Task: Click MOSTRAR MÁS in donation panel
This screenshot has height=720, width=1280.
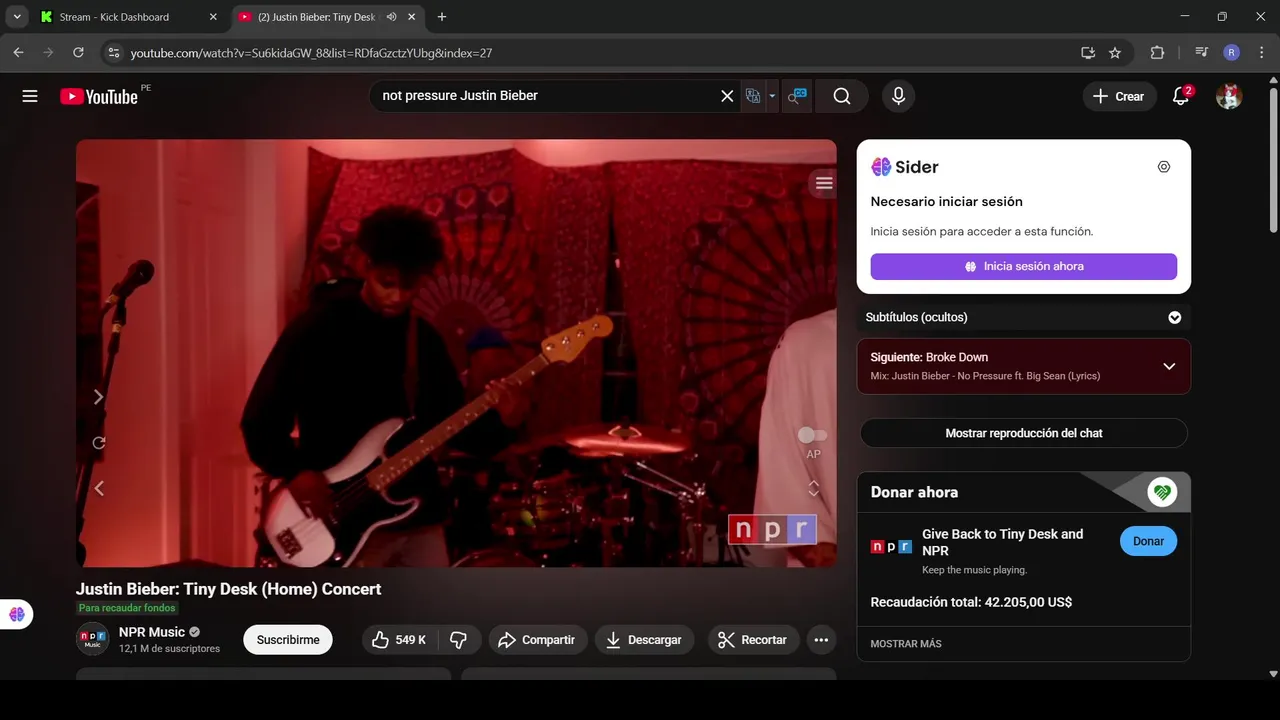Action: (x=906, y=644)
